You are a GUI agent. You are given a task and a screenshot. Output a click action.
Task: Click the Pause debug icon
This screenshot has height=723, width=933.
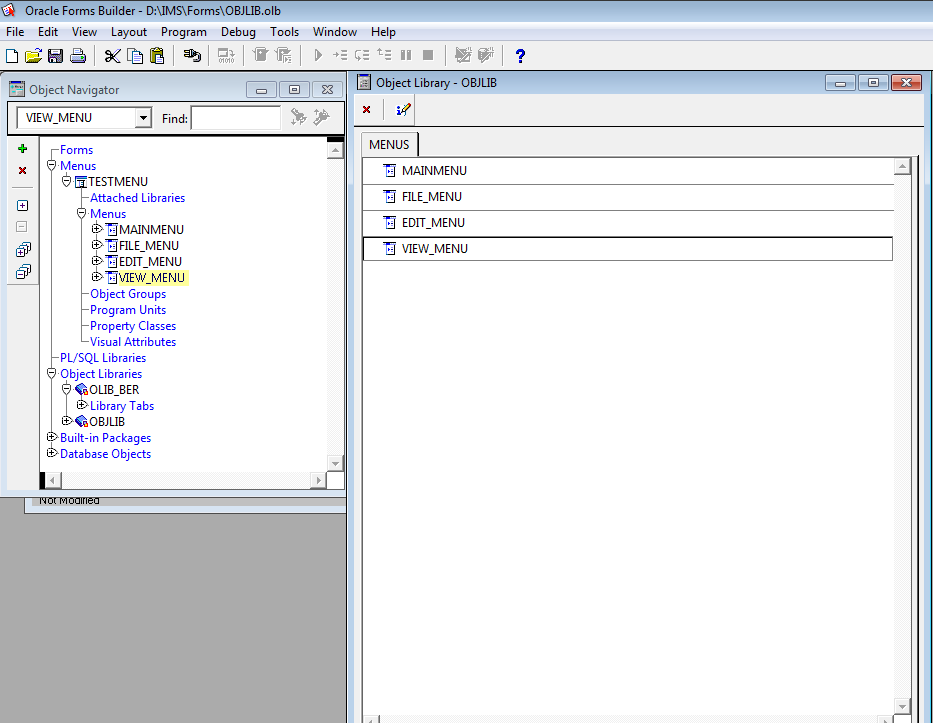(x=406, y=55)
